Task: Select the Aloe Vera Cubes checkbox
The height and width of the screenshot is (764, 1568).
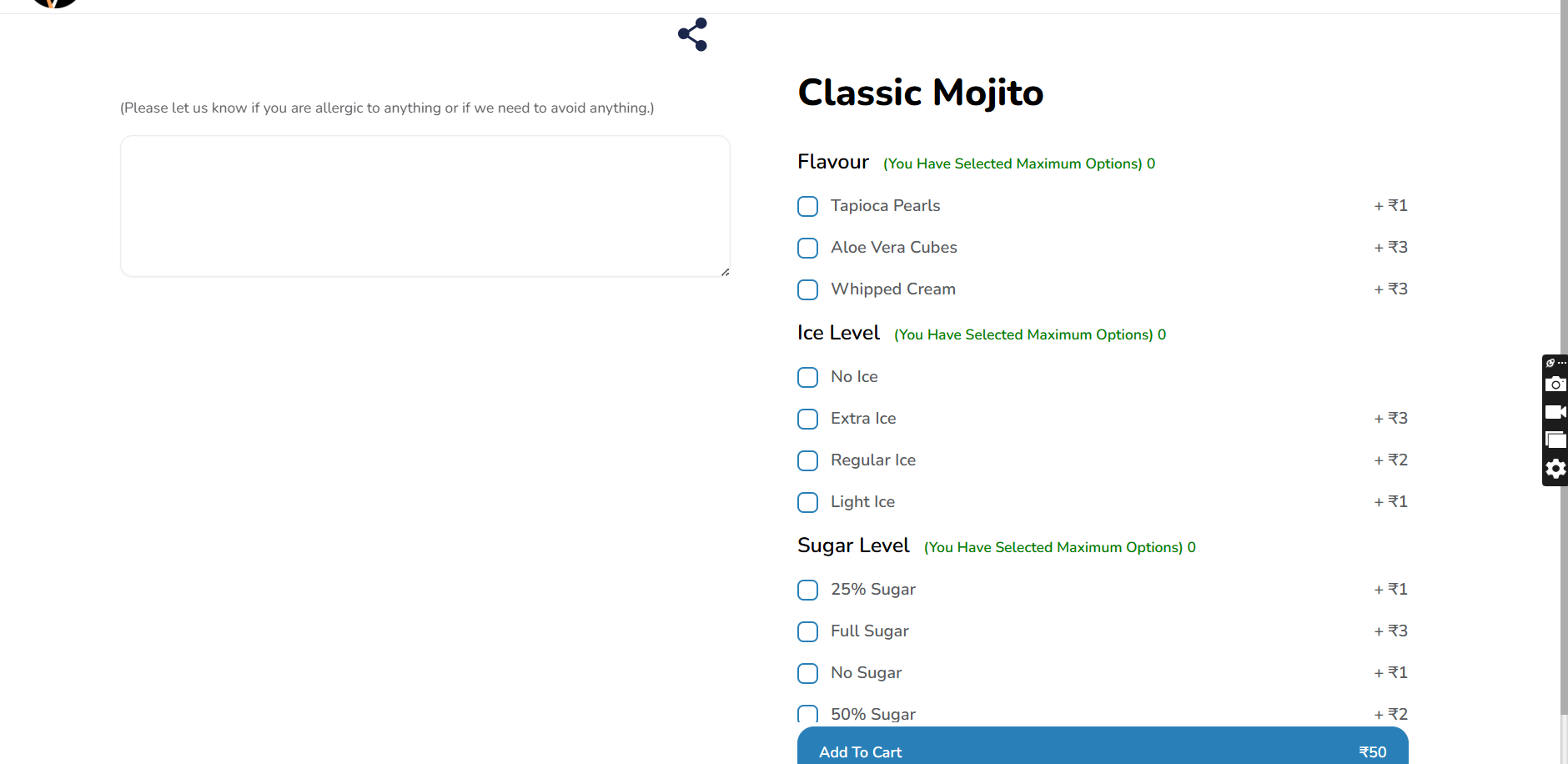Action: click(x=807, y=248)
